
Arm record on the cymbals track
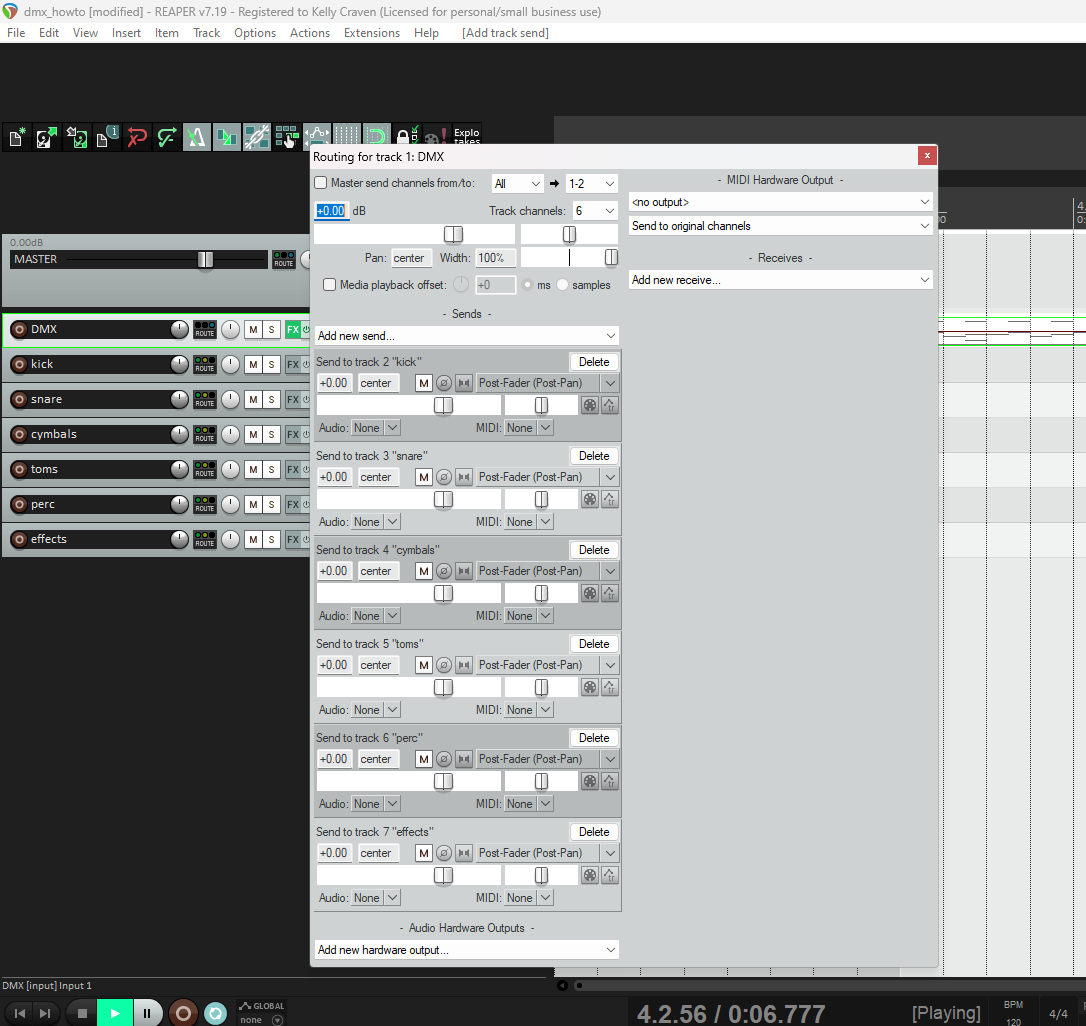19,434
